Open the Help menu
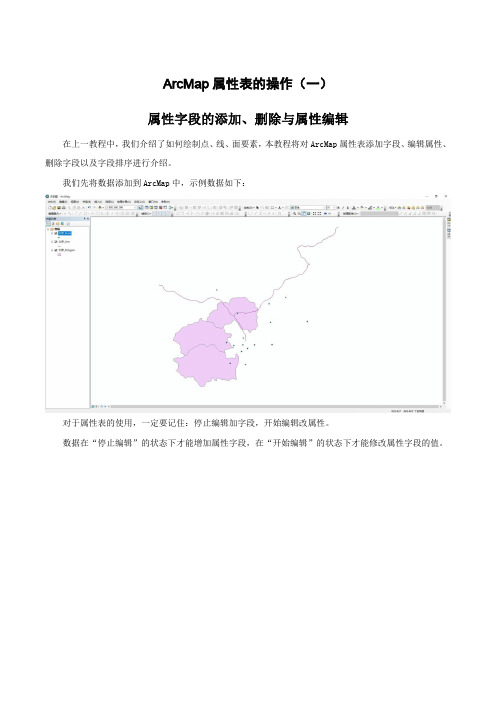496x702 pixels. [x=165, y=202]
